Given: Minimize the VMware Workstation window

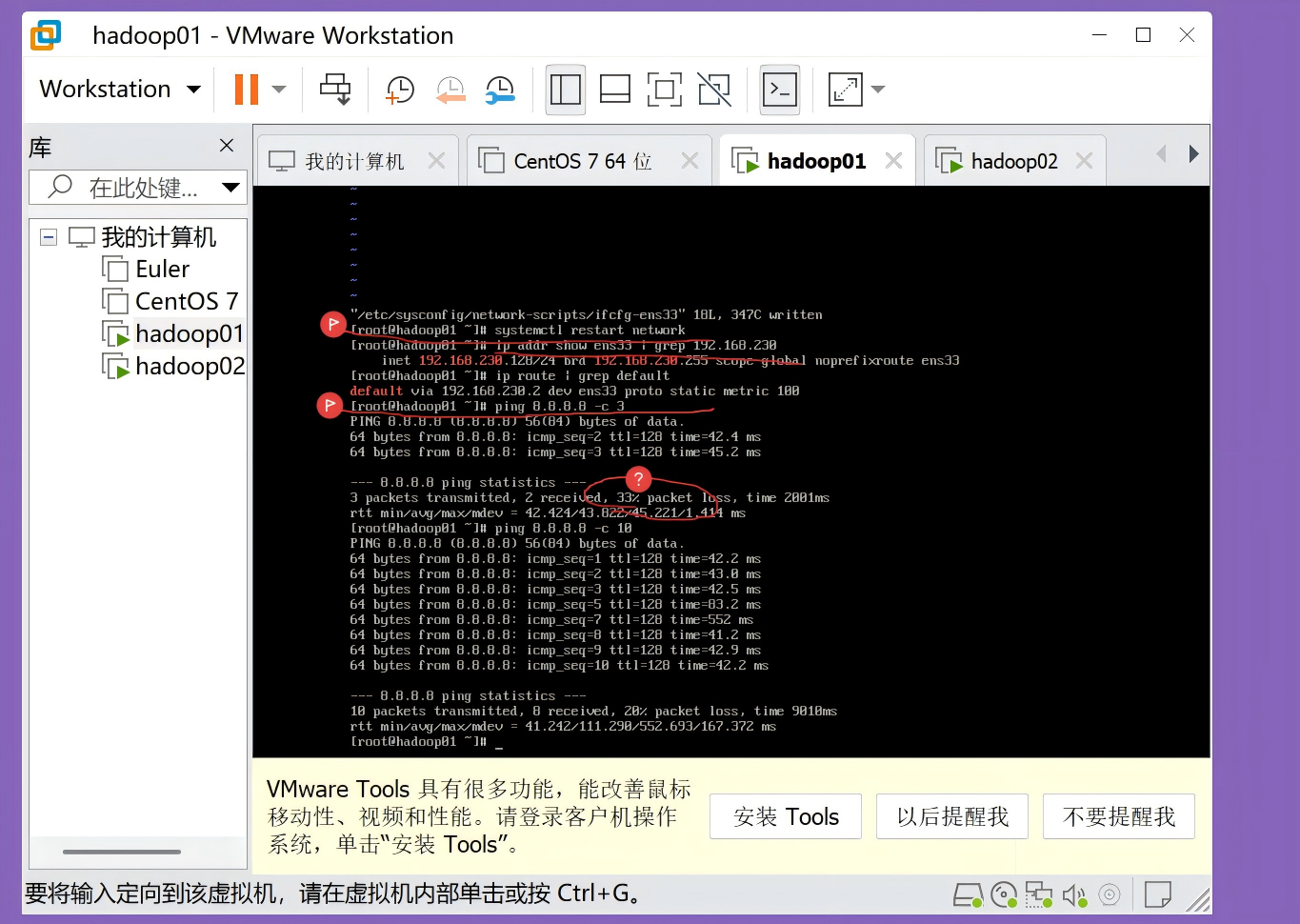Looking at the screenshot, I should (x=1100, y=35).
